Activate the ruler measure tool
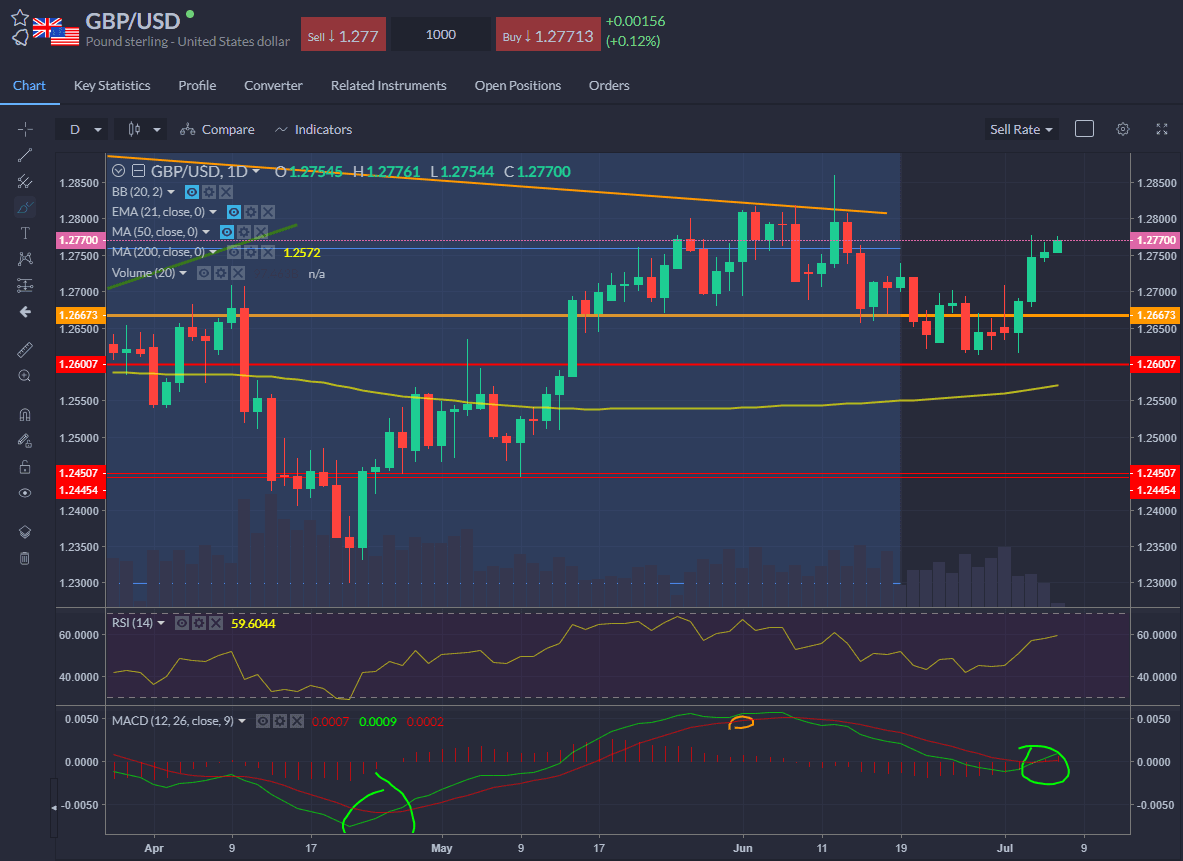 (x=25, y=350)
